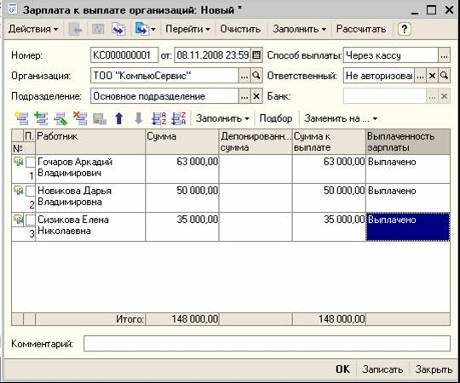460x383 pixels.
Task: Open the Подразделение selection with ellipsis button
Action: [x=244, y=96]
